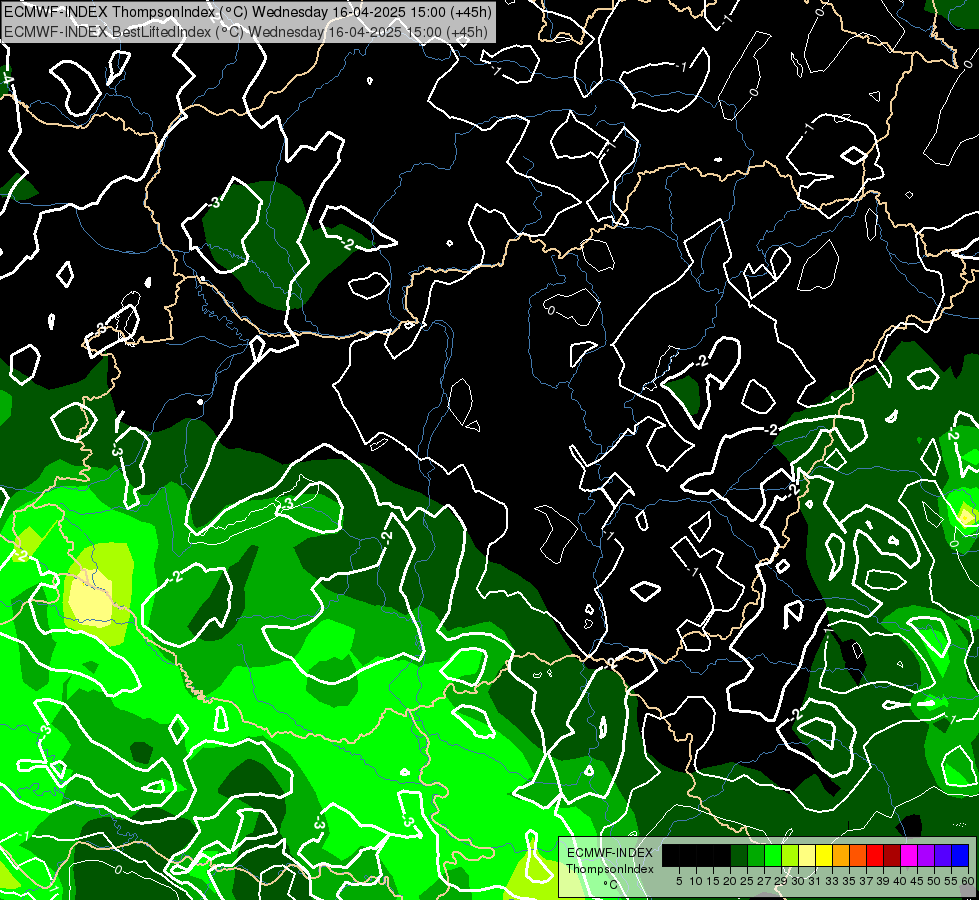This screenshot has height=900, width=979.
Task: Click the BestLiftedIndex title line at top
Action: 245,31
